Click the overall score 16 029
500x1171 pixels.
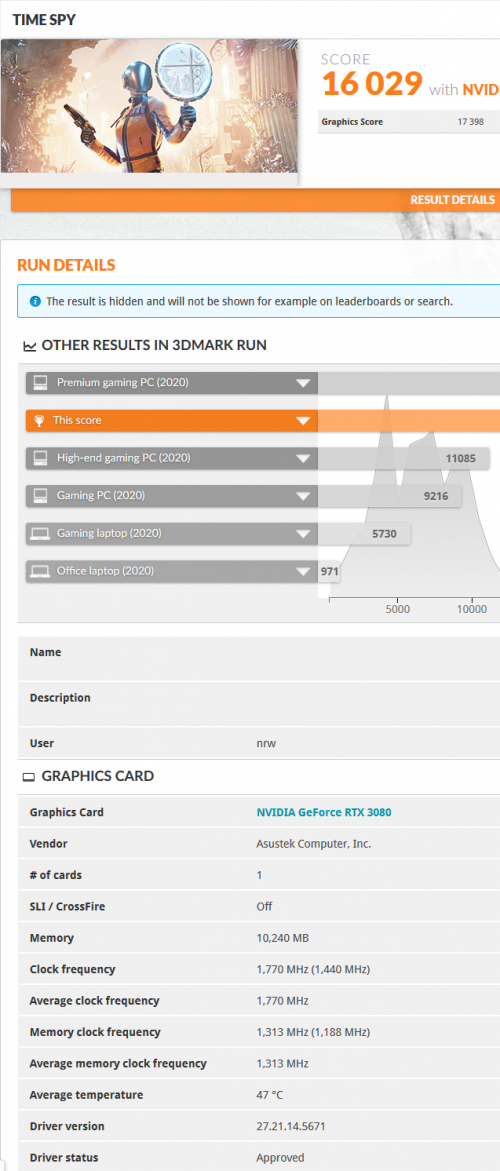(372, 84)
